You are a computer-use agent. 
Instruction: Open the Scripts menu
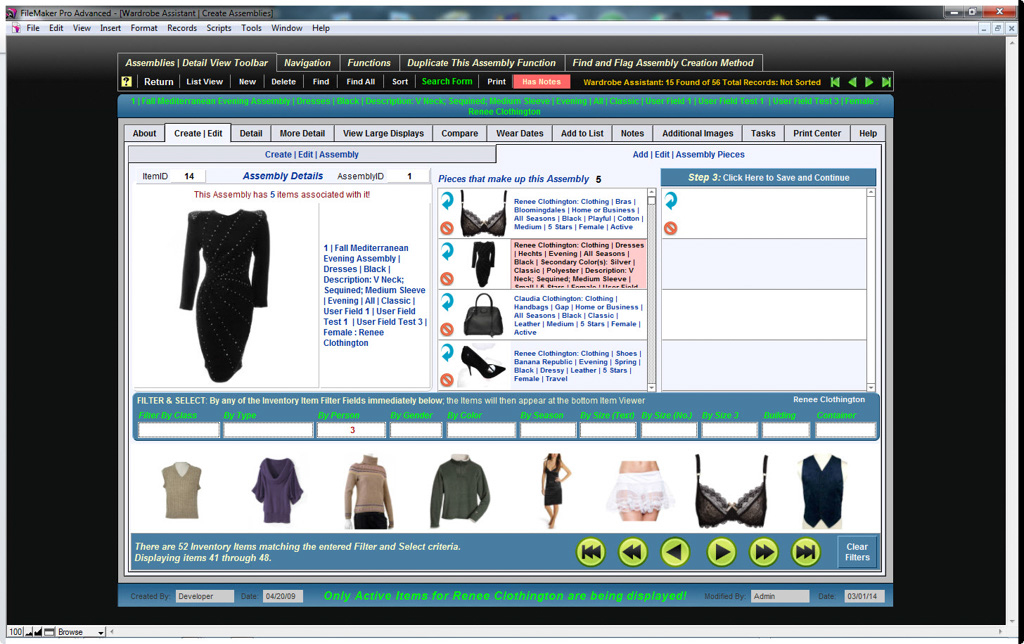(219, 28)
